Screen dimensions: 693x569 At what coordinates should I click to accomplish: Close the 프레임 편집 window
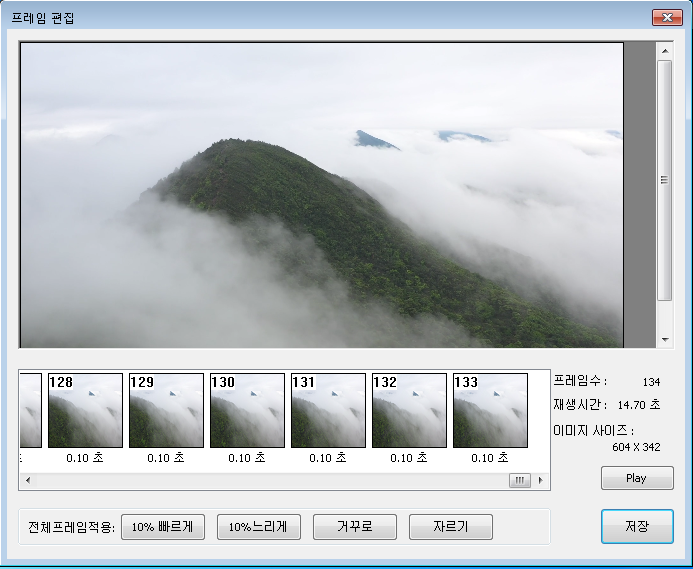667,18
